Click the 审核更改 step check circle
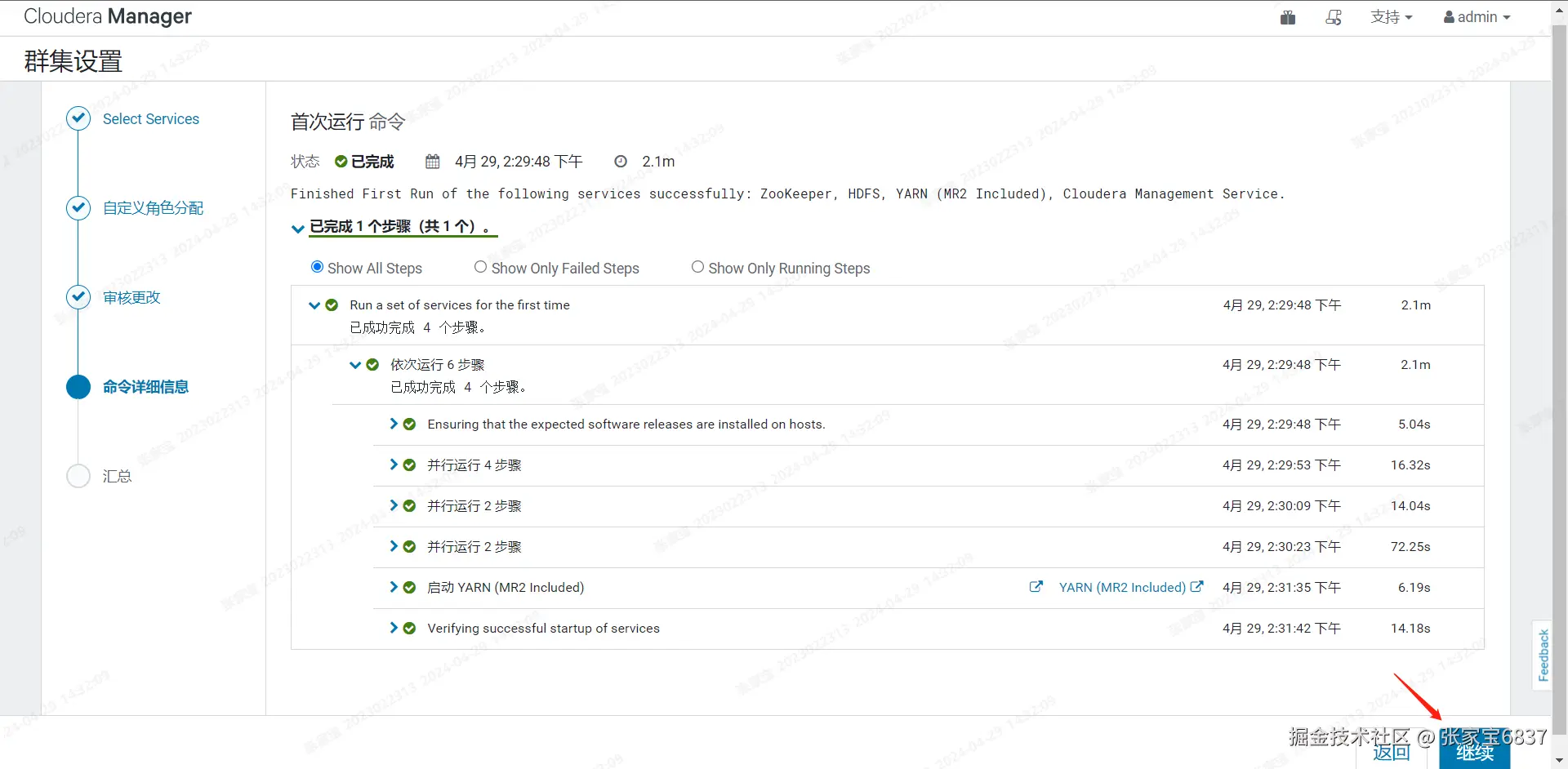 [x=78, y=297]
